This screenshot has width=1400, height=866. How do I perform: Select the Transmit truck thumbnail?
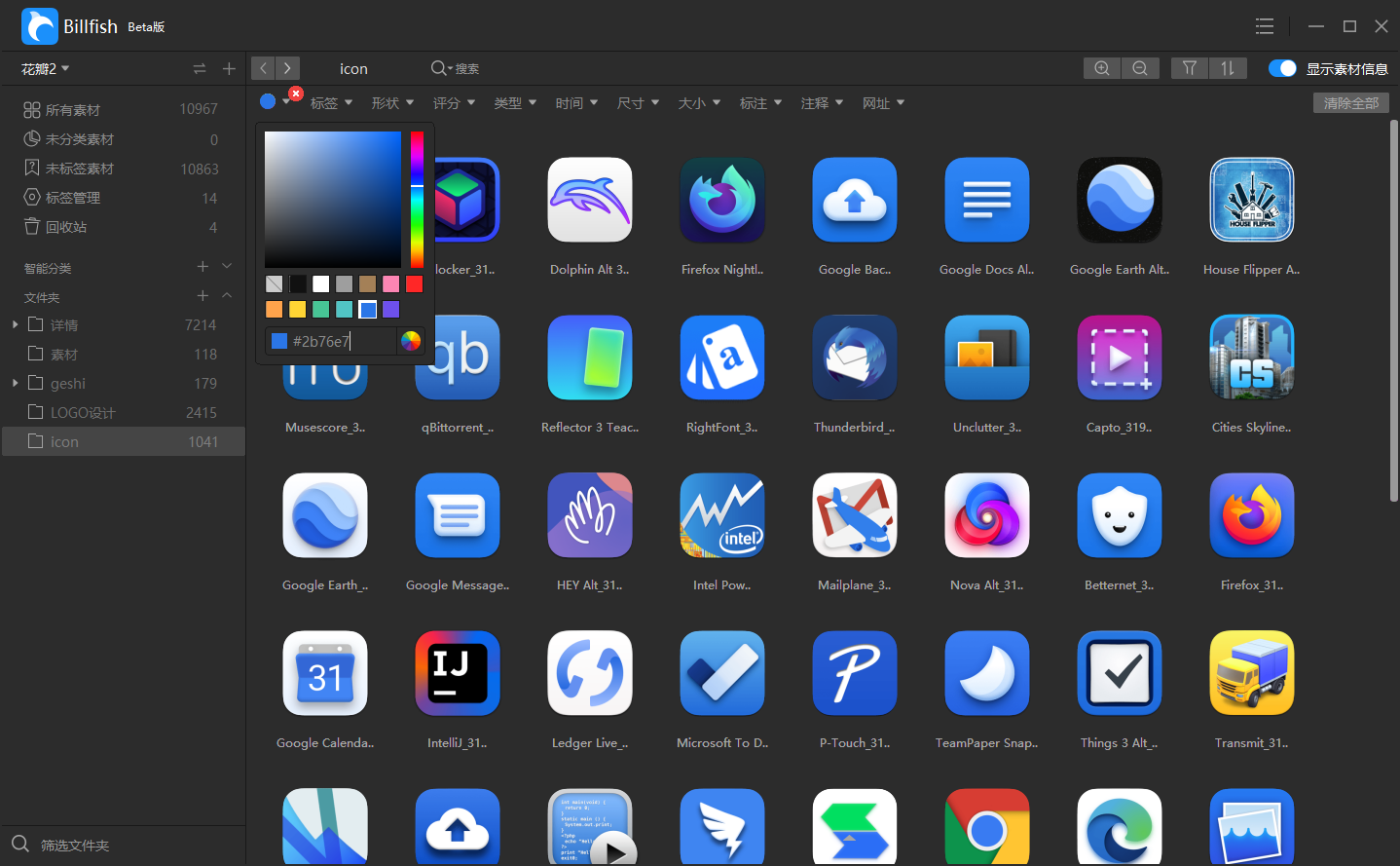1252,673
